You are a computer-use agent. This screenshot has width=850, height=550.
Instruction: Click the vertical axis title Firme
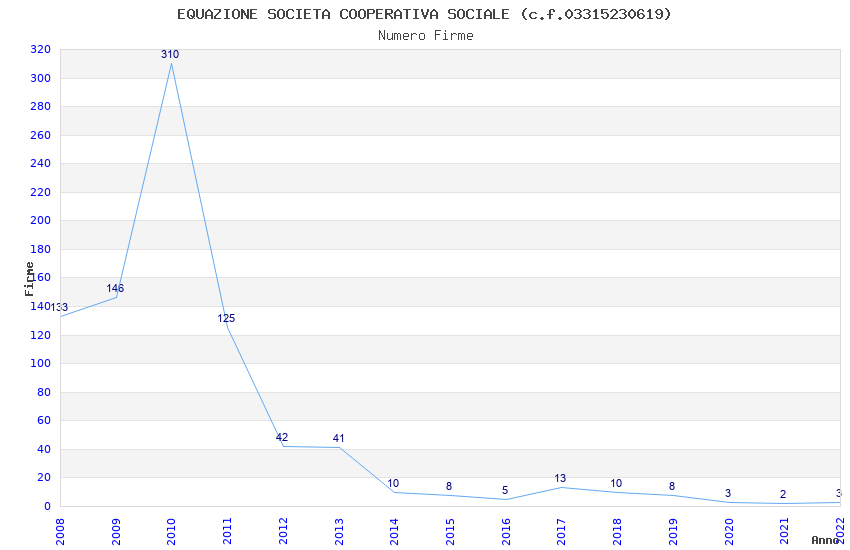click(x=29, y=279)
